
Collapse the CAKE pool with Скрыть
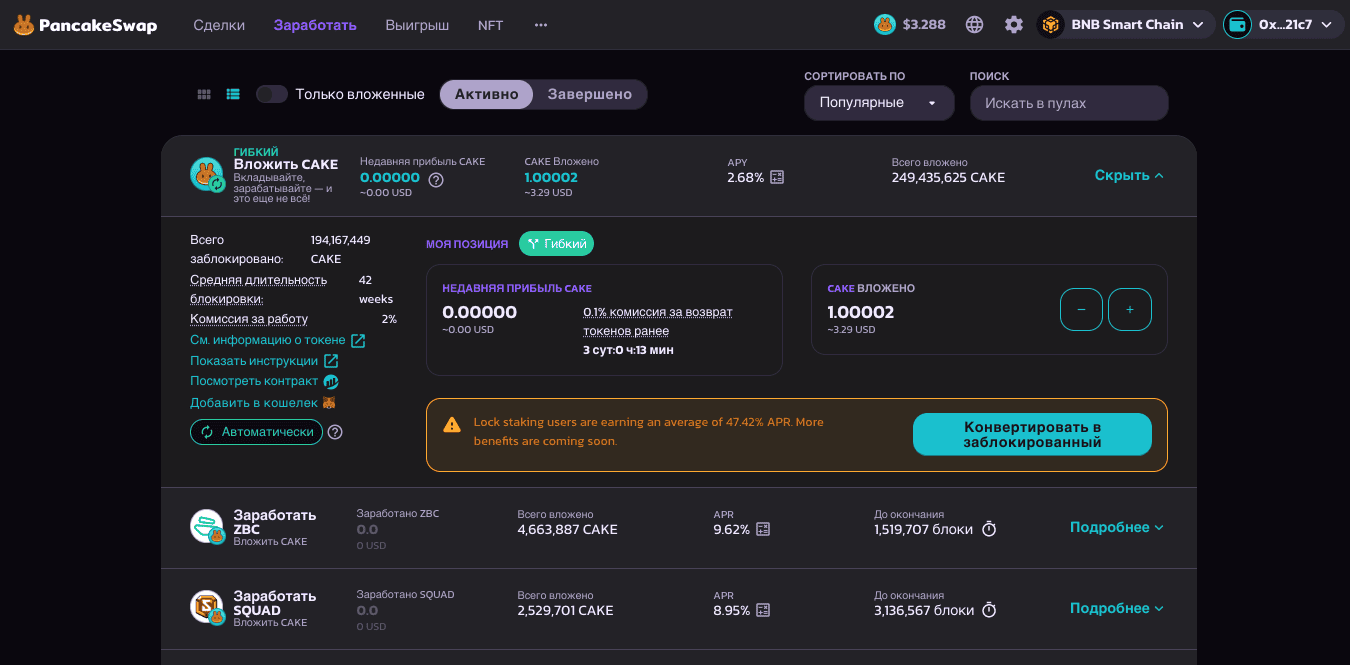coord(1129,175)
